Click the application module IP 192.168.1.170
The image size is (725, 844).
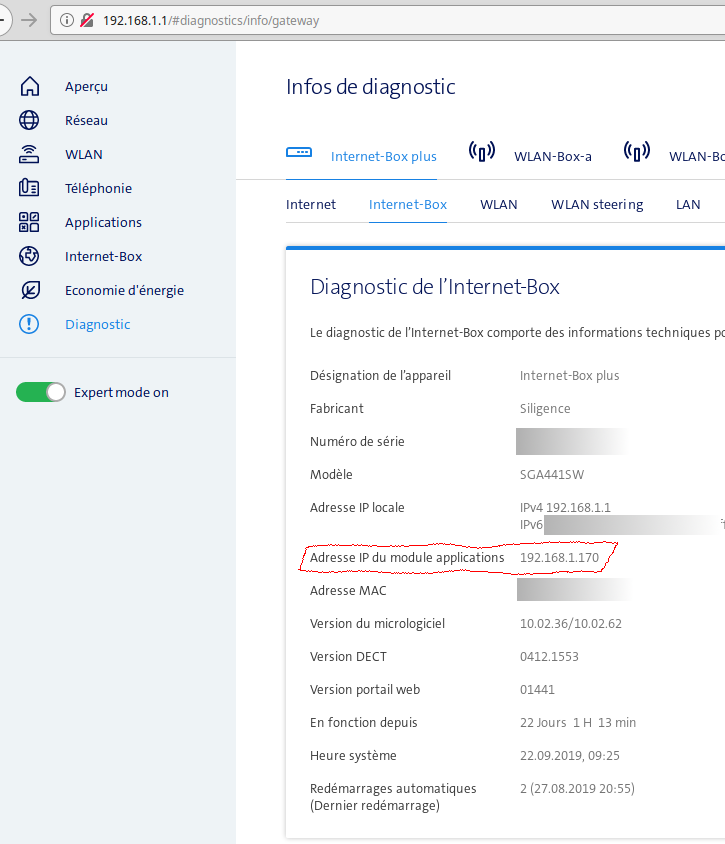(559, 557)
